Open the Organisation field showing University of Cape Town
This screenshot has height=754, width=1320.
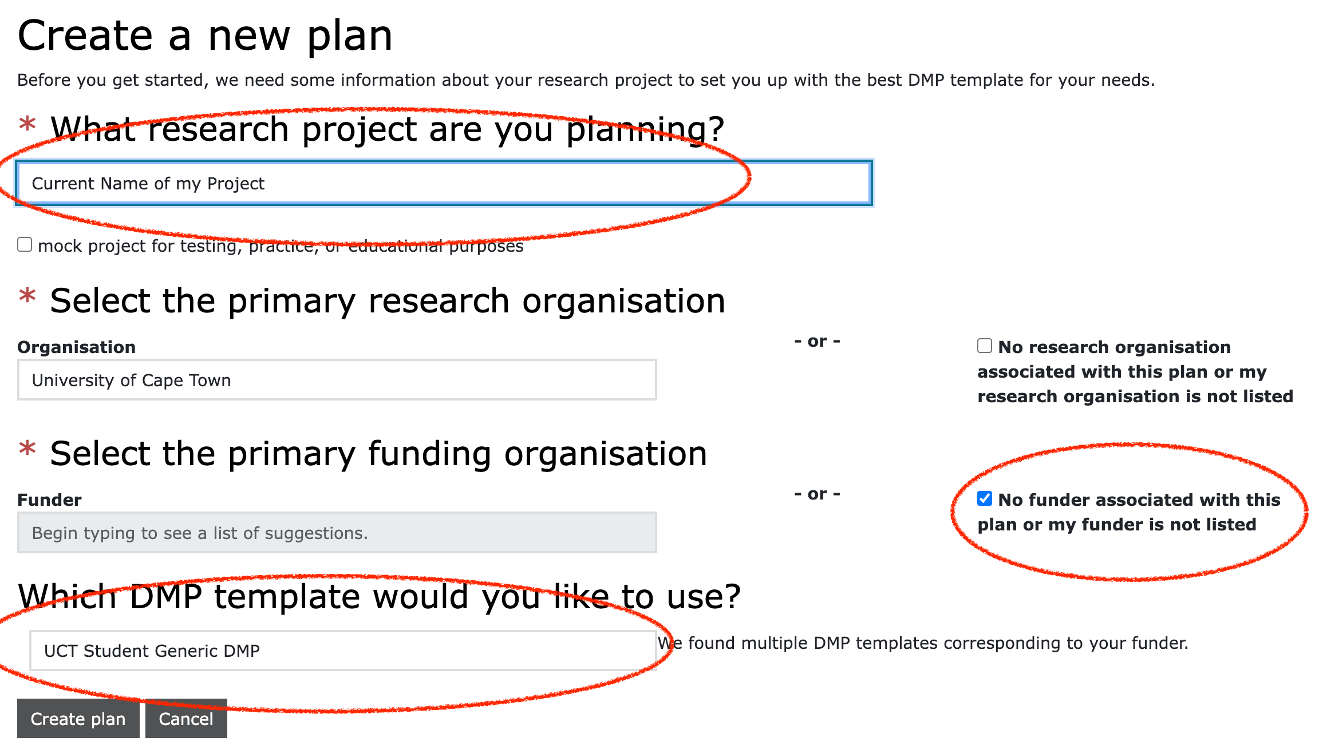click(x=336, y=380)
